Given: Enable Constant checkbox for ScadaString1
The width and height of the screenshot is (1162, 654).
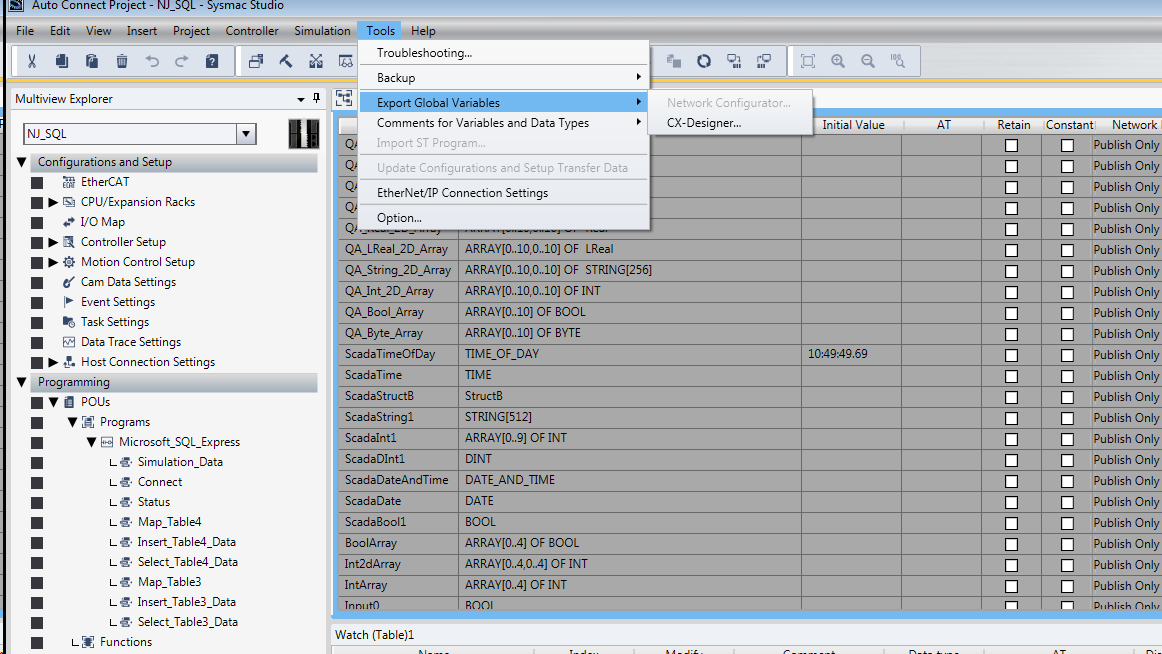Looking at the screenshot, I should point(1067,418).
